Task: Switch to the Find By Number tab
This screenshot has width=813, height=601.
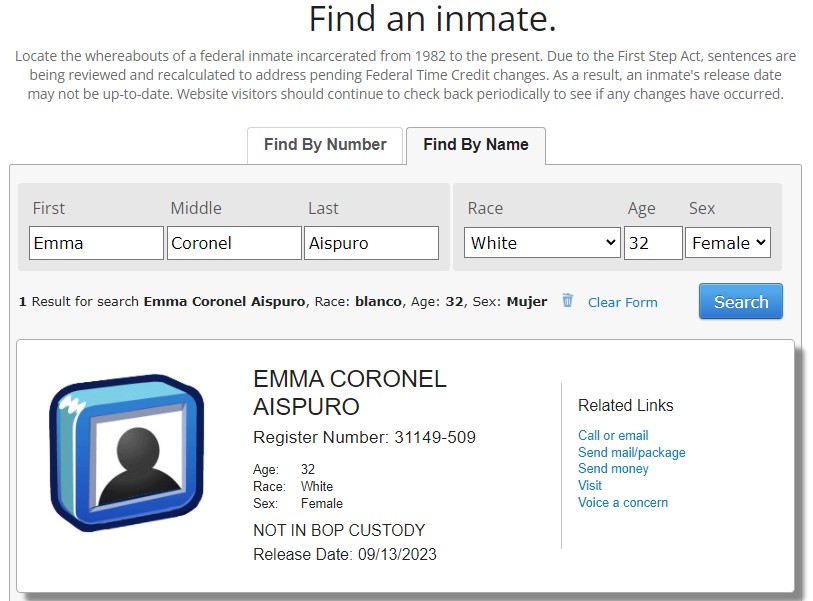Action: [x=325, y=145]
